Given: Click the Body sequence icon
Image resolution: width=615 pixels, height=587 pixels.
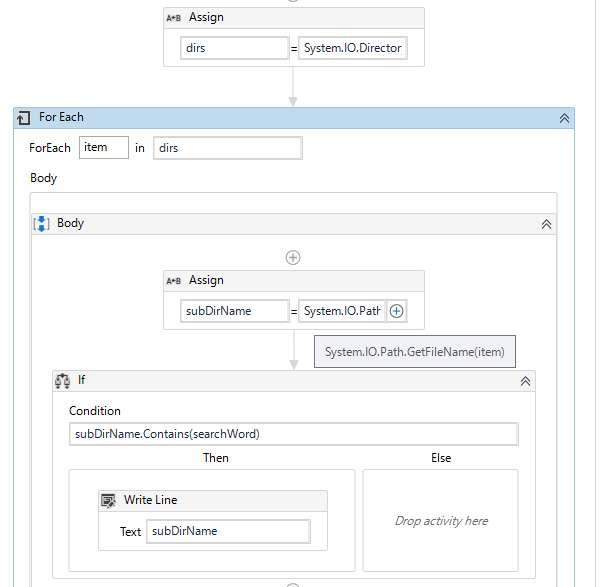Looking at the screenshot, I should point(42,224).
